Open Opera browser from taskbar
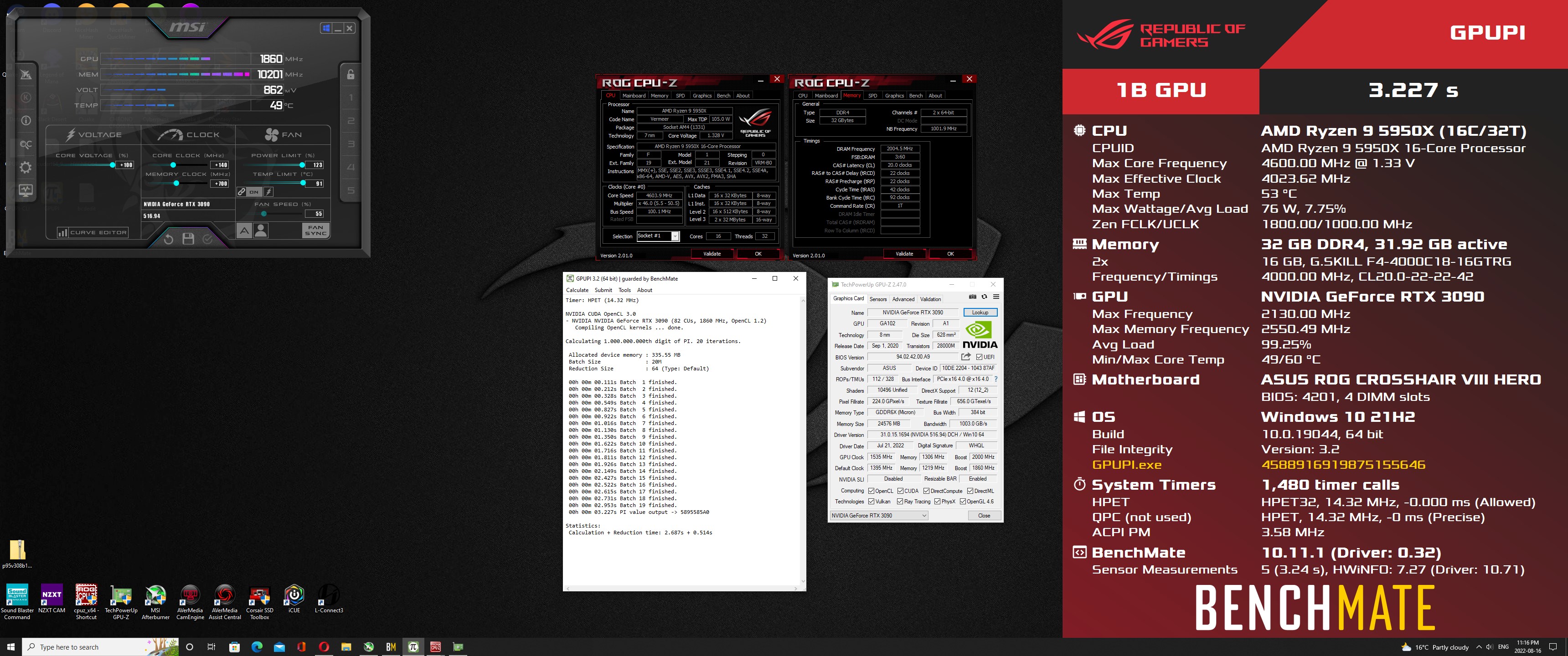The image size is (1568, 656). coord(324,647)
